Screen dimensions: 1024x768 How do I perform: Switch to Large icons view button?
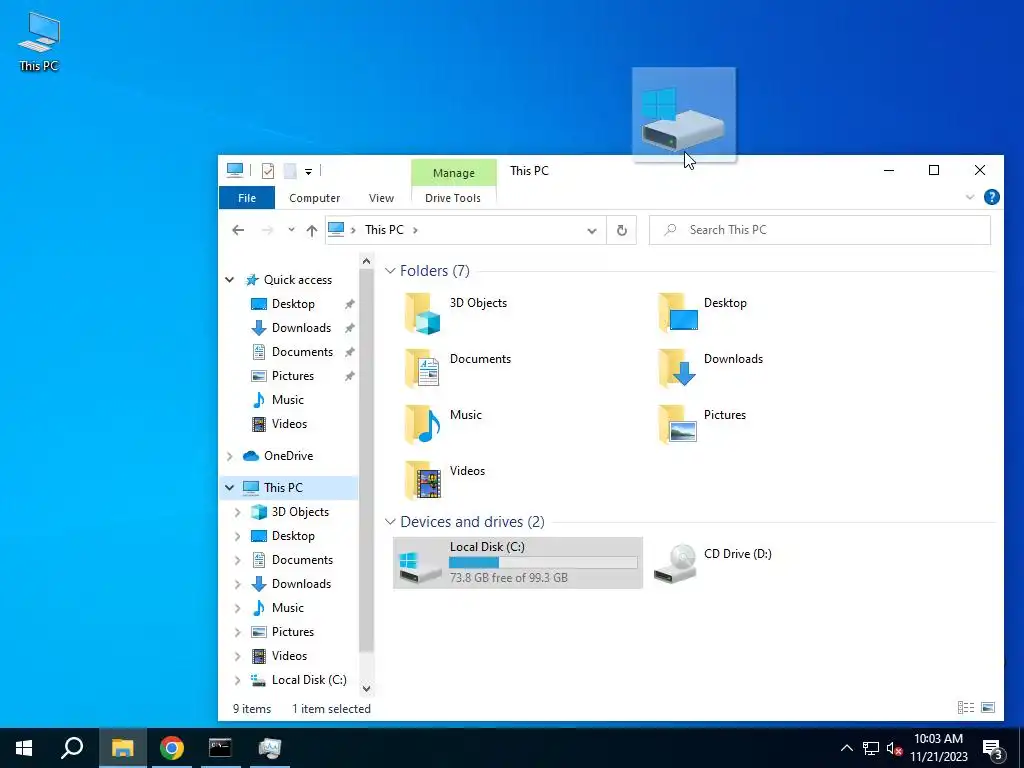coord(988,708)
